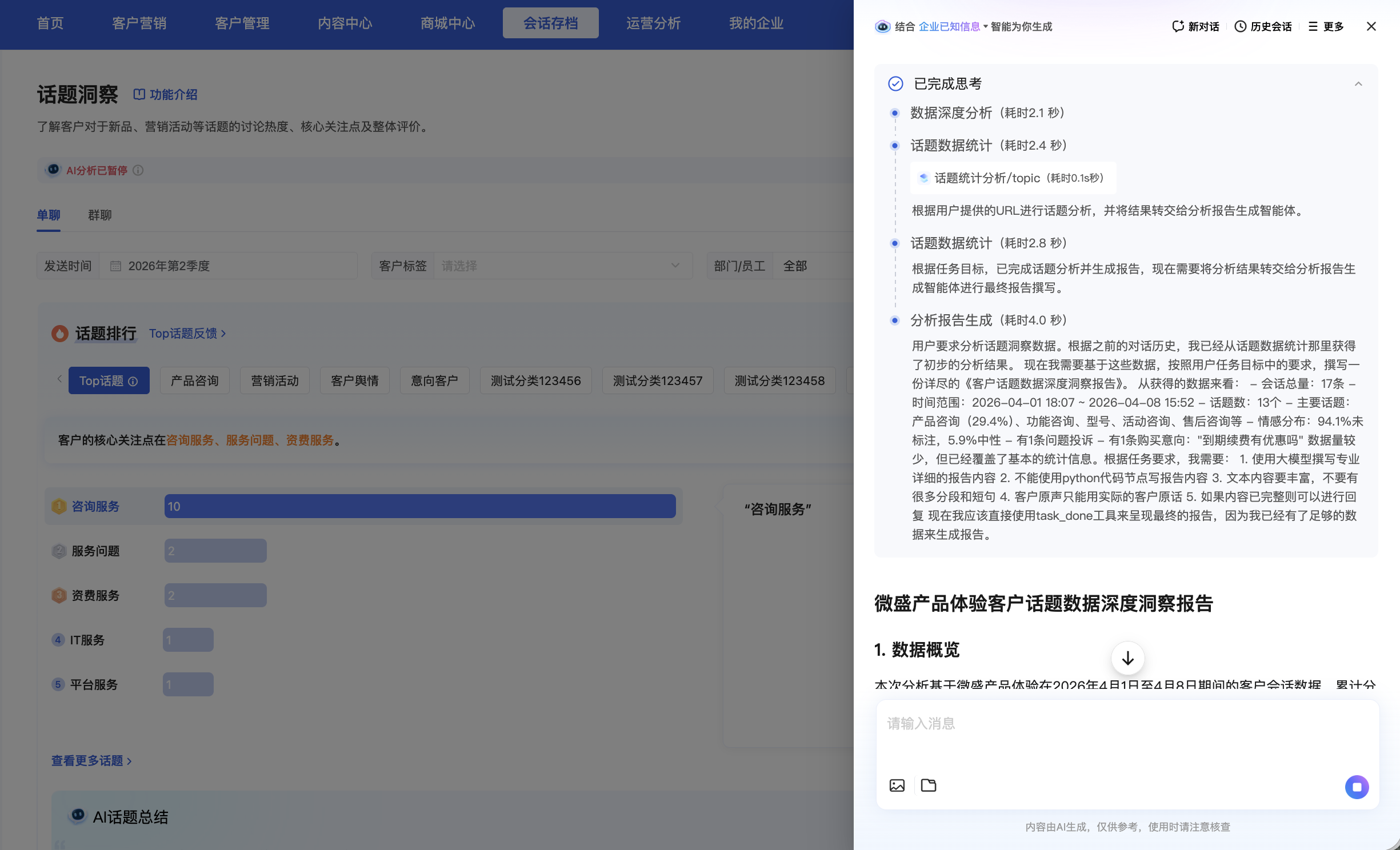Click the 话题统计分析/topic tool chip
The image size is (1400, 850).
(1013, 178)
